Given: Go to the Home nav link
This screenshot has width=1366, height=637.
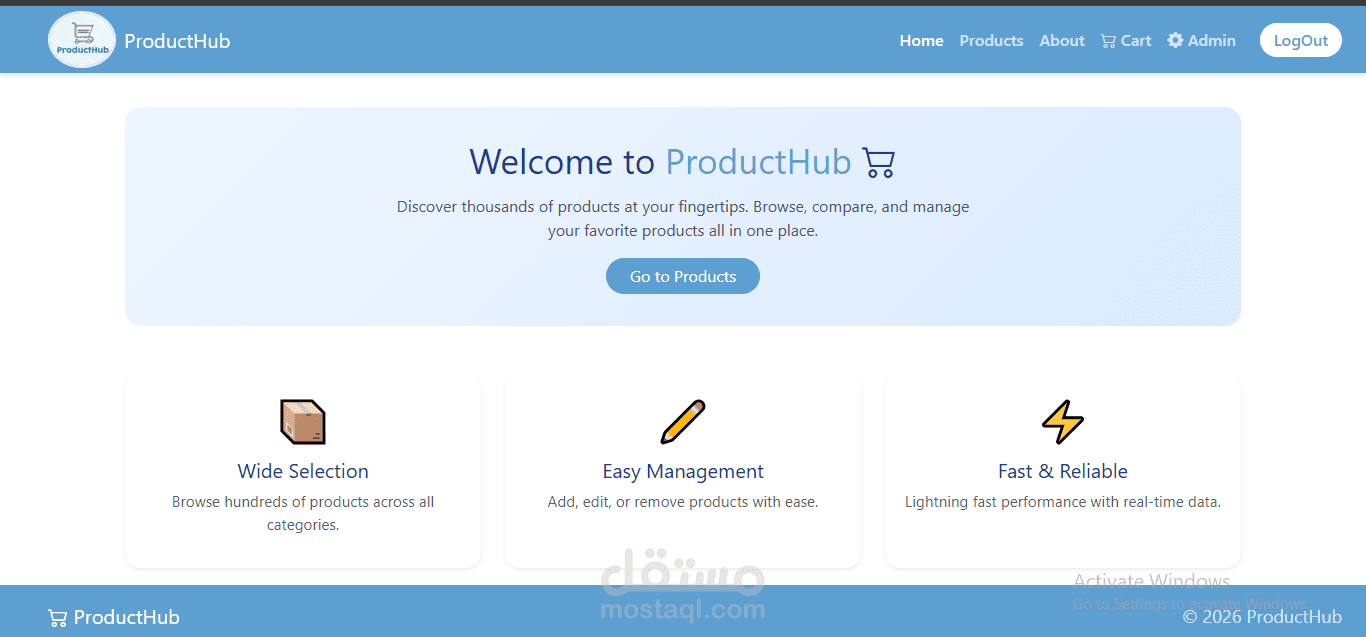Looking at the screenshot, I should (x=921, y=41).
